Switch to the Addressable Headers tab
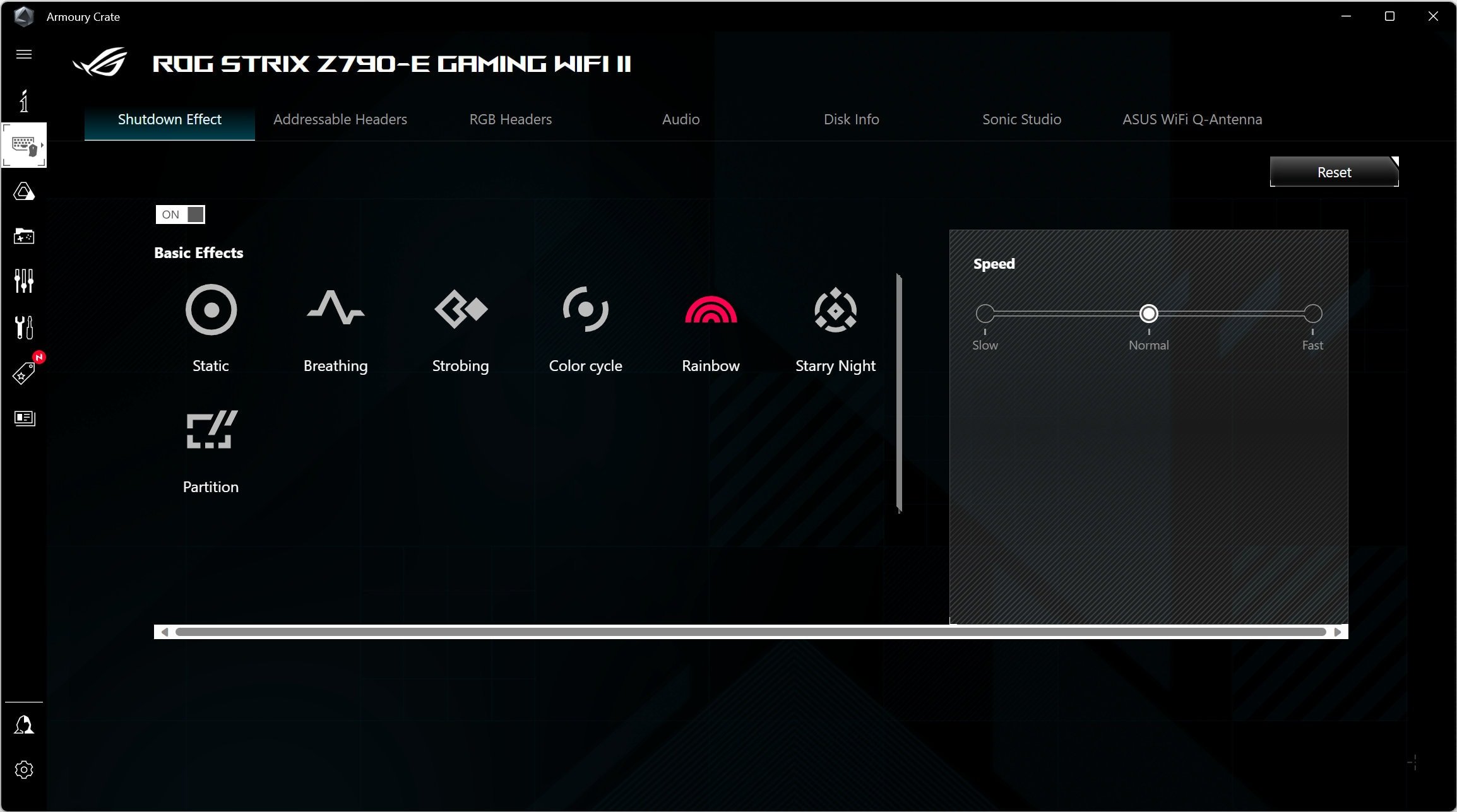1457x812 pixels. click(x=341, y=119)
